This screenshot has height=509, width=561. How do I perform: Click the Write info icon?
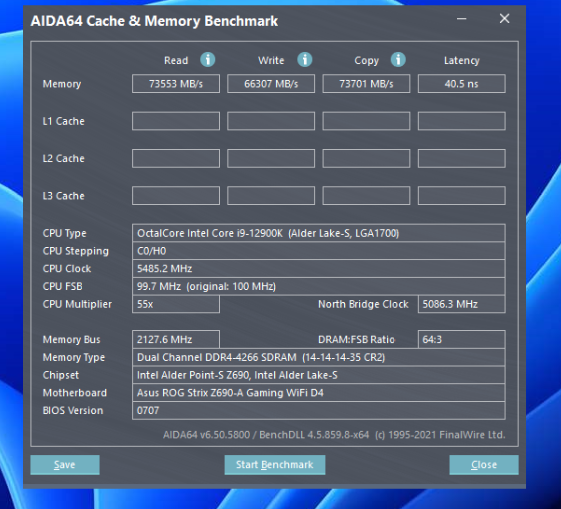[x=304, y=60]
